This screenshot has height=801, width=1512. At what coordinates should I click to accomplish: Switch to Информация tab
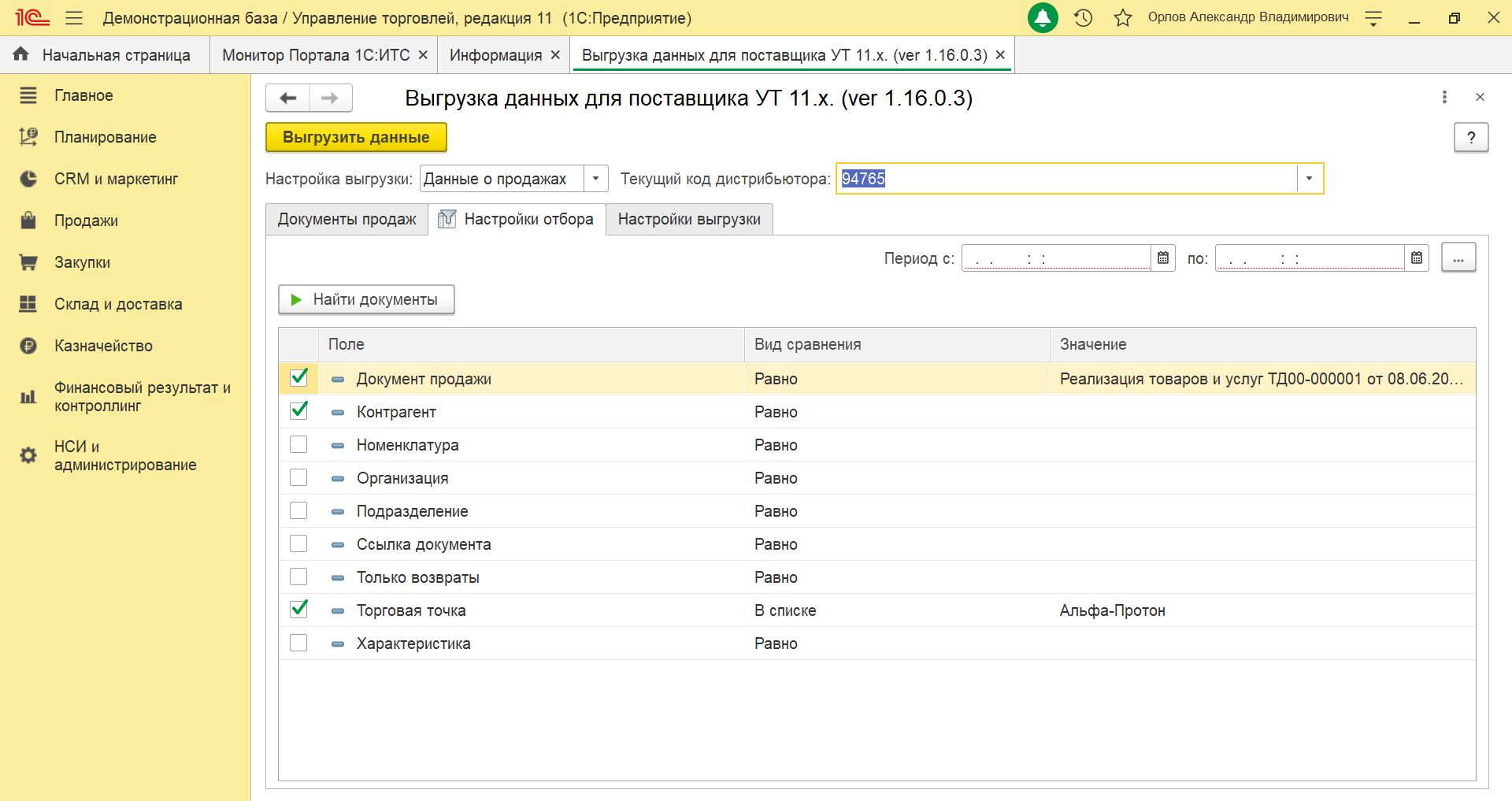[x=495, y=55]
